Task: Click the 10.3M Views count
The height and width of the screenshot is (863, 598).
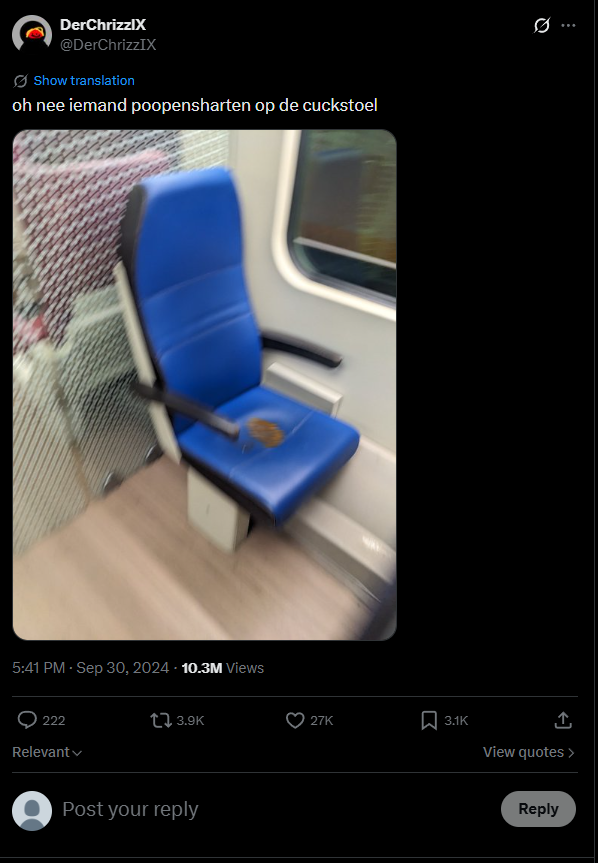Action: (223, 668)
